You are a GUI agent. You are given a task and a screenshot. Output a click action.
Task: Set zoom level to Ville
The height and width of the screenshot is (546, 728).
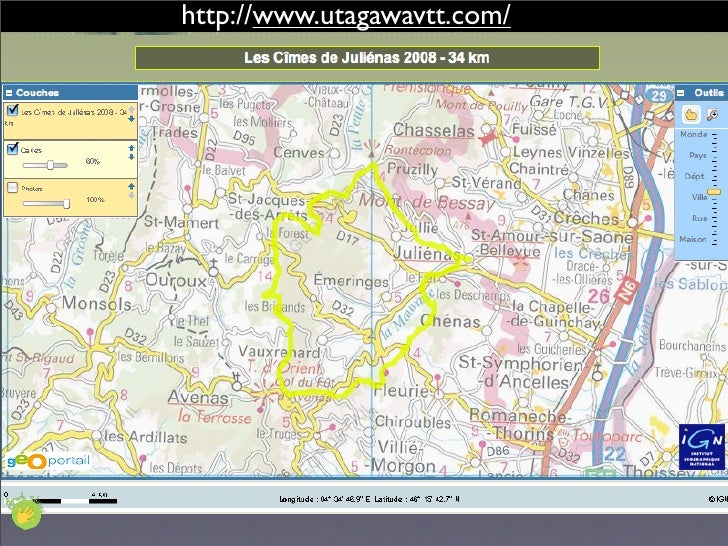tap(700, 197)
